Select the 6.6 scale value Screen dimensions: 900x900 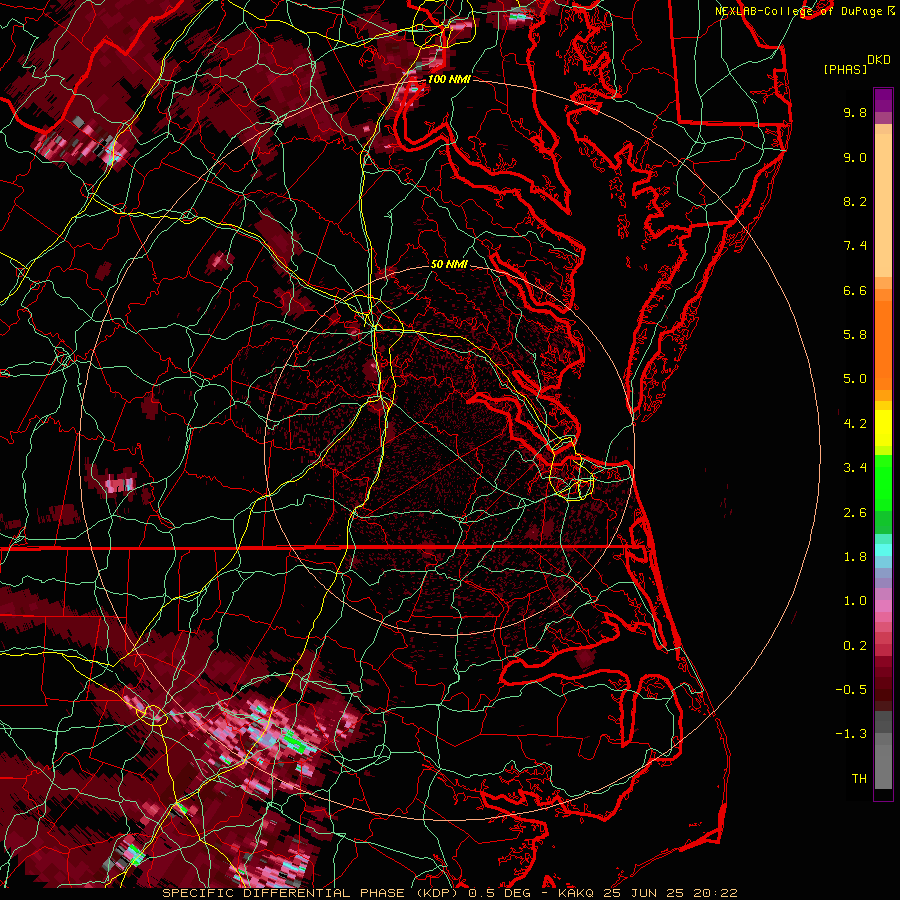(x=855, y=290)
